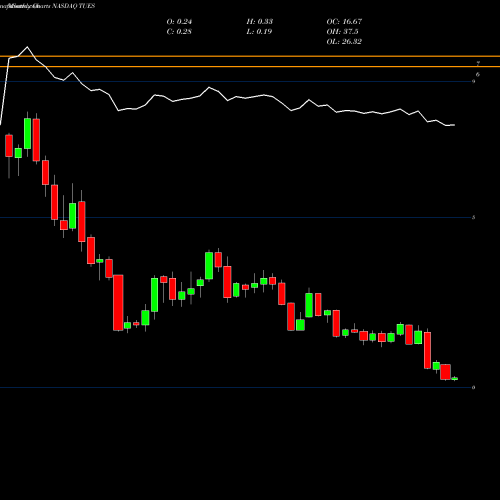Select the high value H: 0.33
The width and height of the screenshot is (500, 500).
(x=260, y=21)
